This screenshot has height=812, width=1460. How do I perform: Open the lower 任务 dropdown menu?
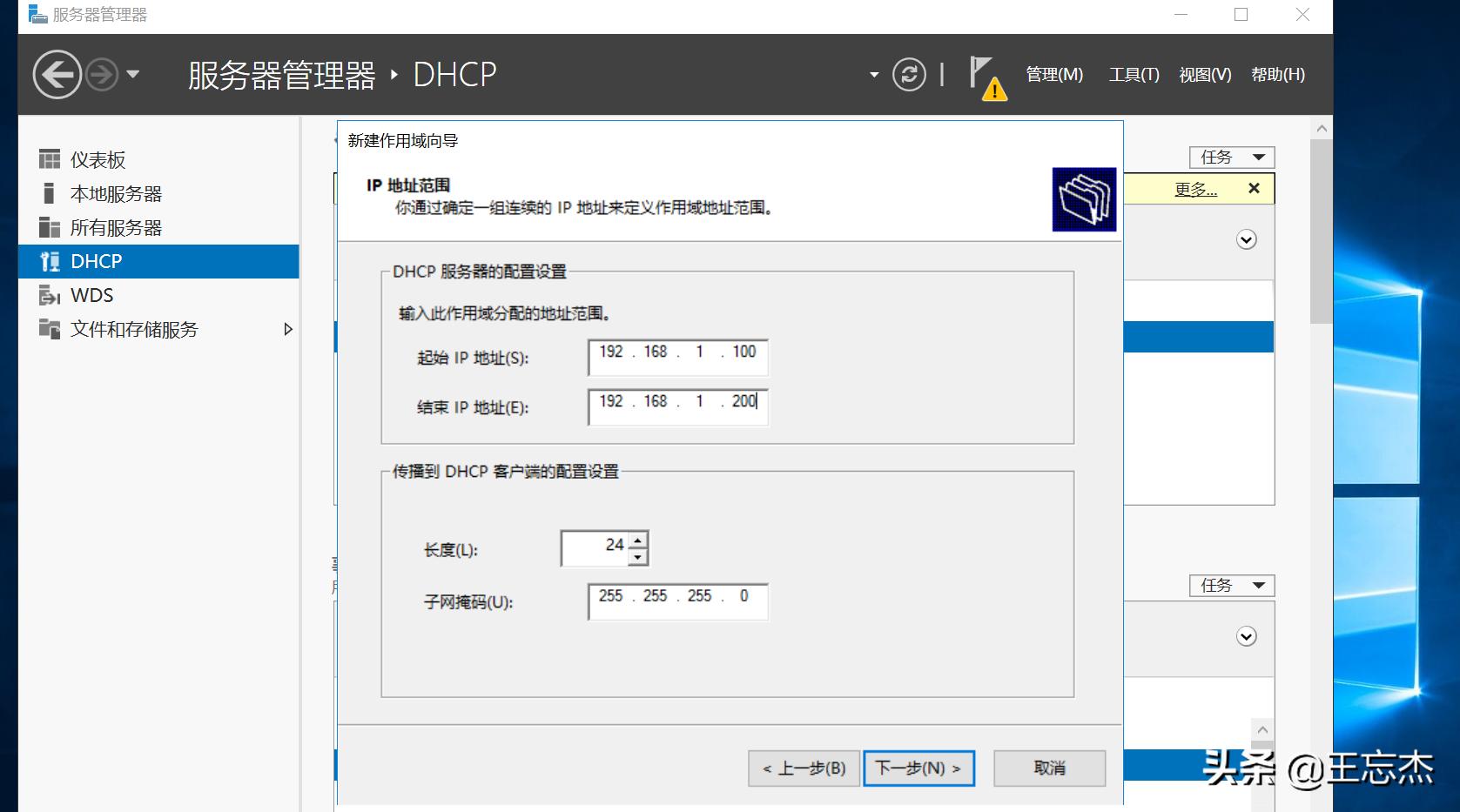1231,585
